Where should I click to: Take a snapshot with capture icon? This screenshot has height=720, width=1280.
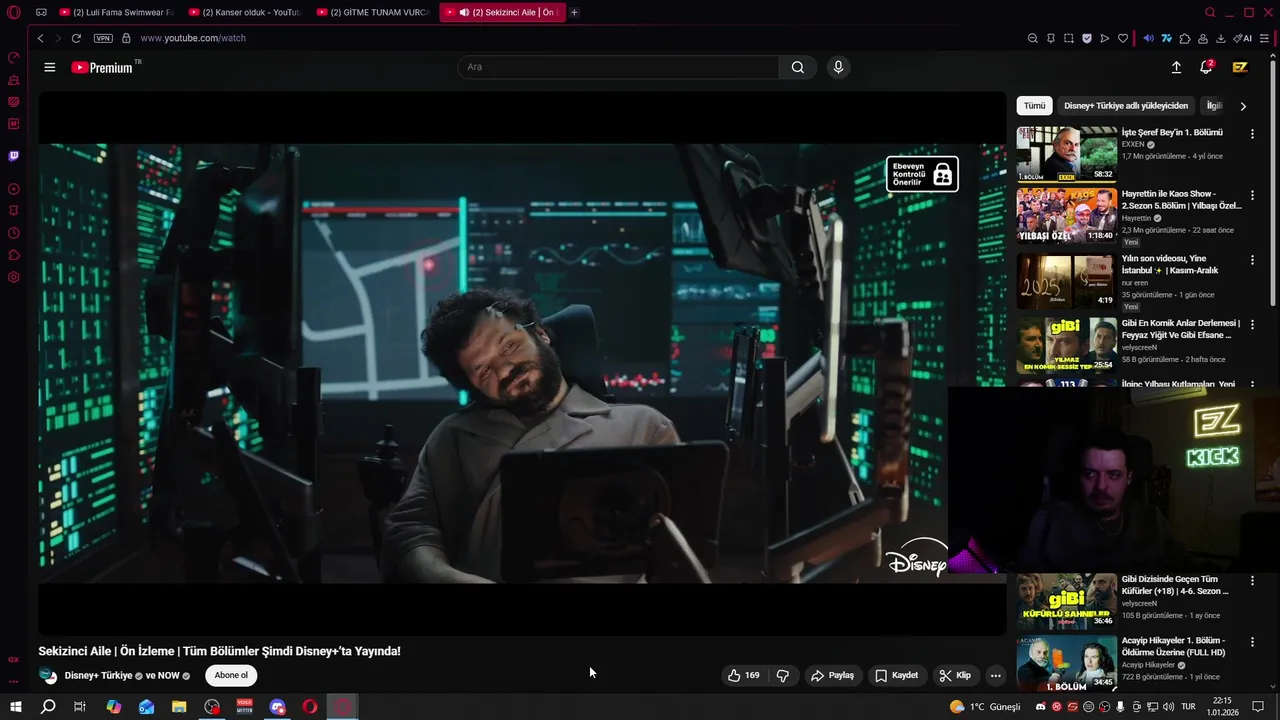coord(1069,38)
